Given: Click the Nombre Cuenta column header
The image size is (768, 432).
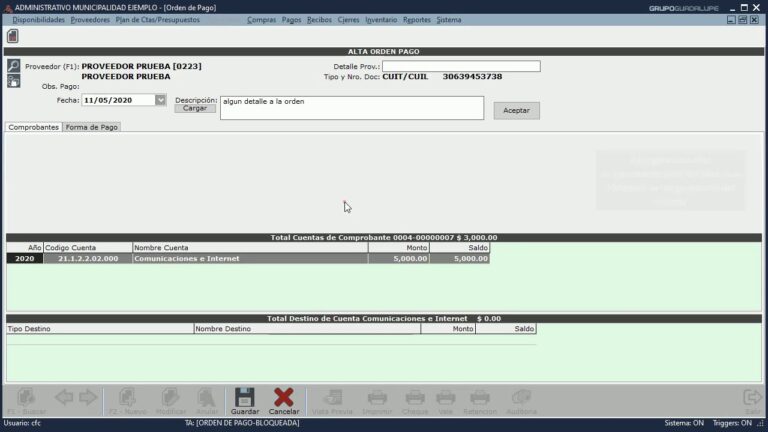Looking at the screenshot, I should (250, 248).
